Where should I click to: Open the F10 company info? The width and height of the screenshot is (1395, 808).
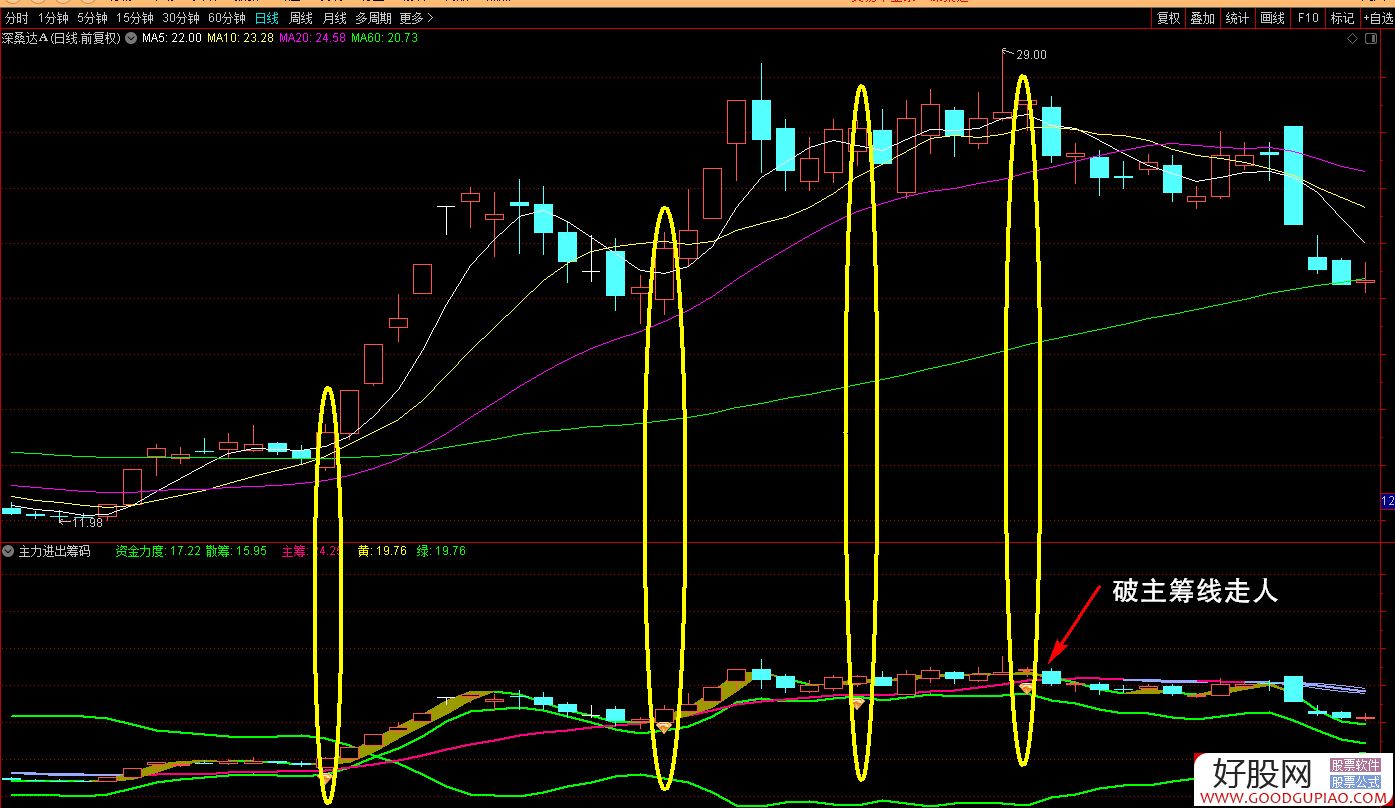click(x=1307, y=18)
